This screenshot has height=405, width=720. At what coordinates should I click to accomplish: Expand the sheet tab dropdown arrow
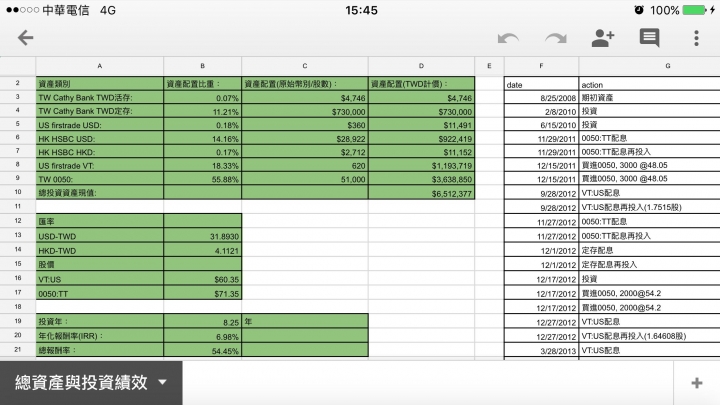[162, 382]
